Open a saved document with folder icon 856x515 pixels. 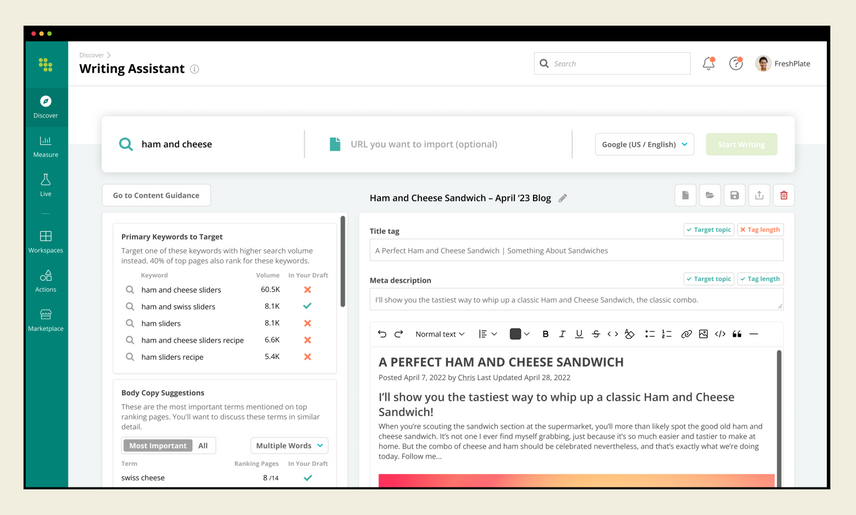[710, 196]
